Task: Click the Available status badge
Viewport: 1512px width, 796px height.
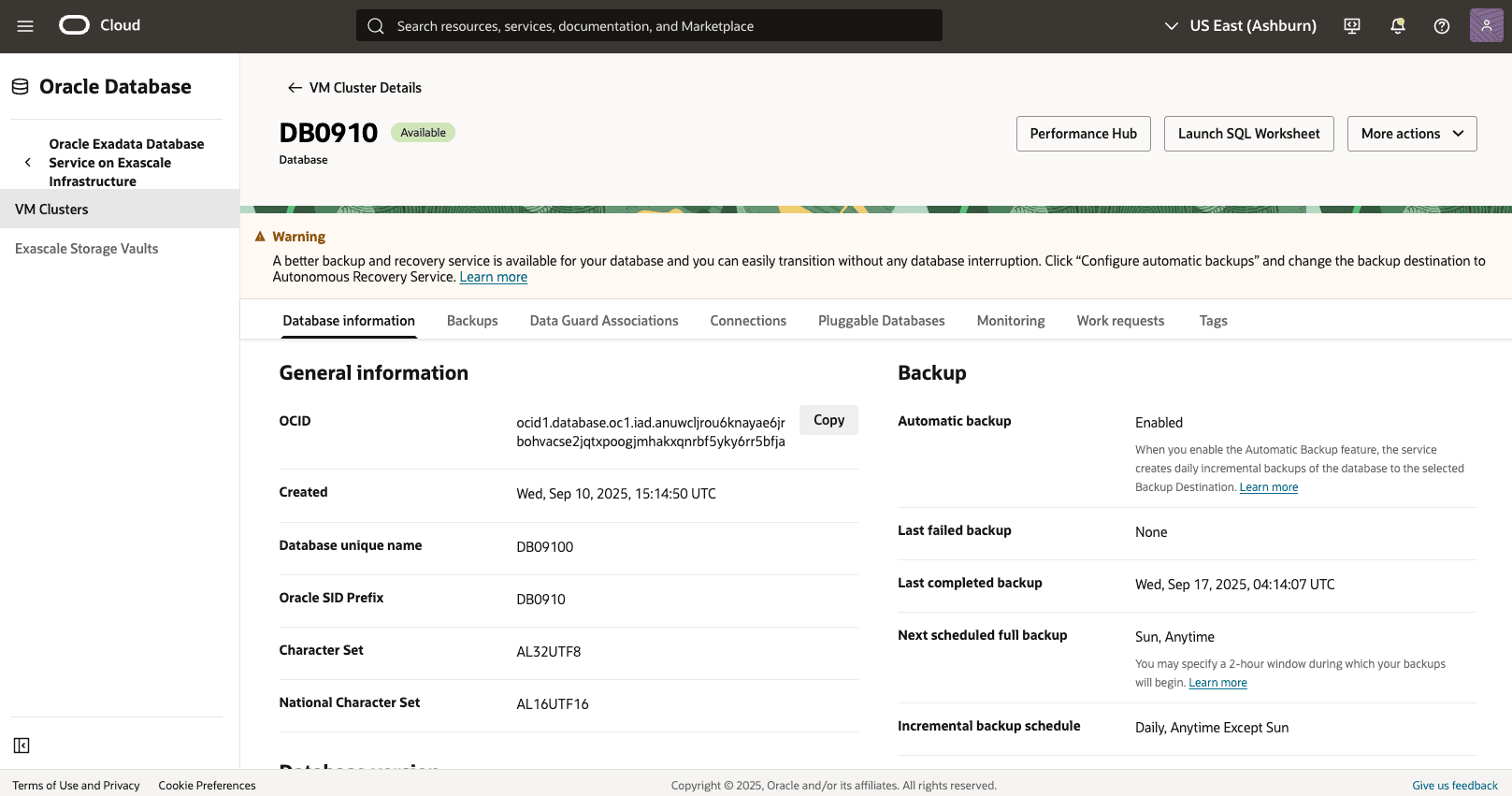Action: tap(423, 133)
